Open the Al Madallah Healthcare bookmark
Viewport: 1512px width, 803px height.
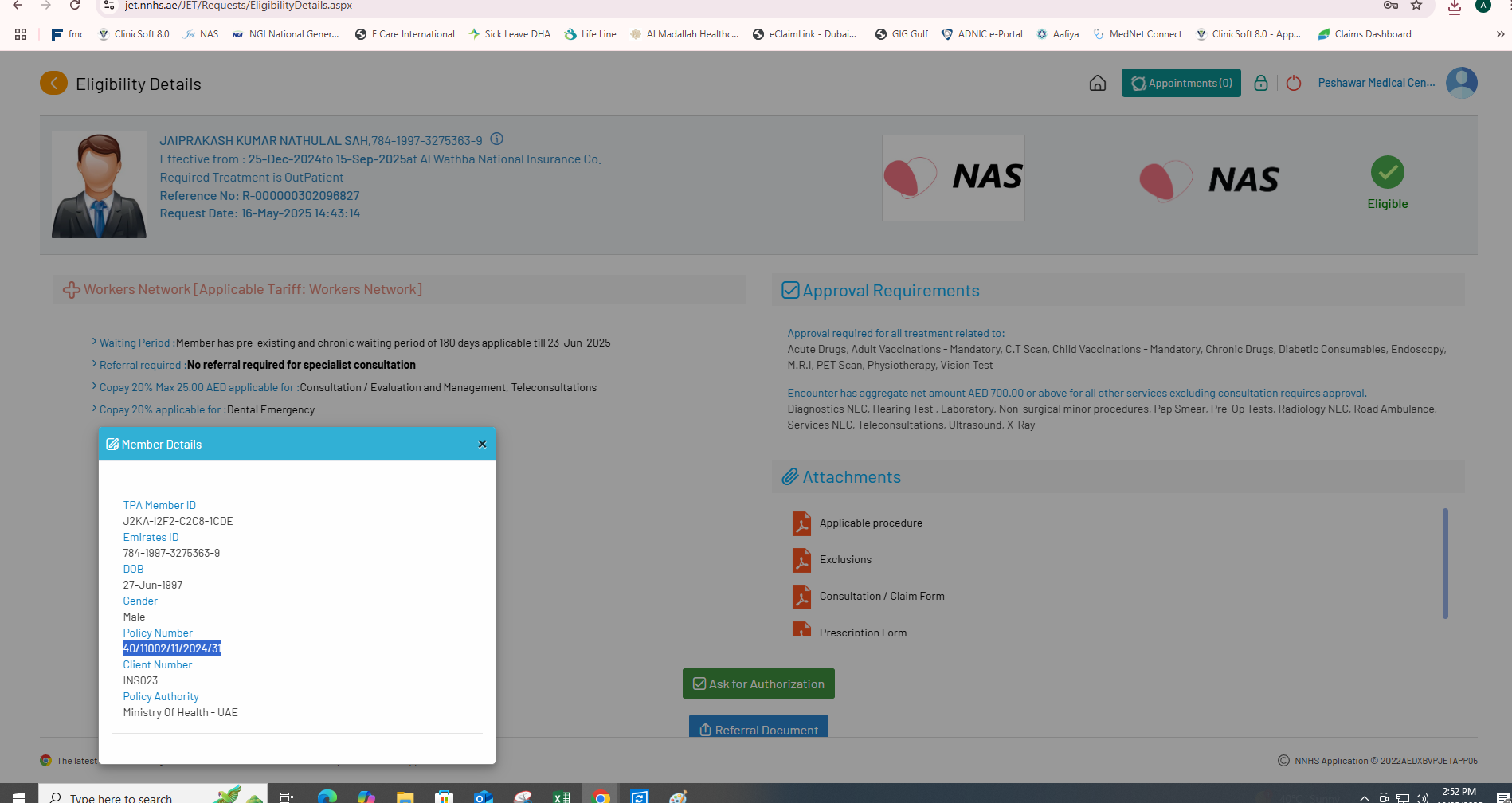tap(684, 34)
